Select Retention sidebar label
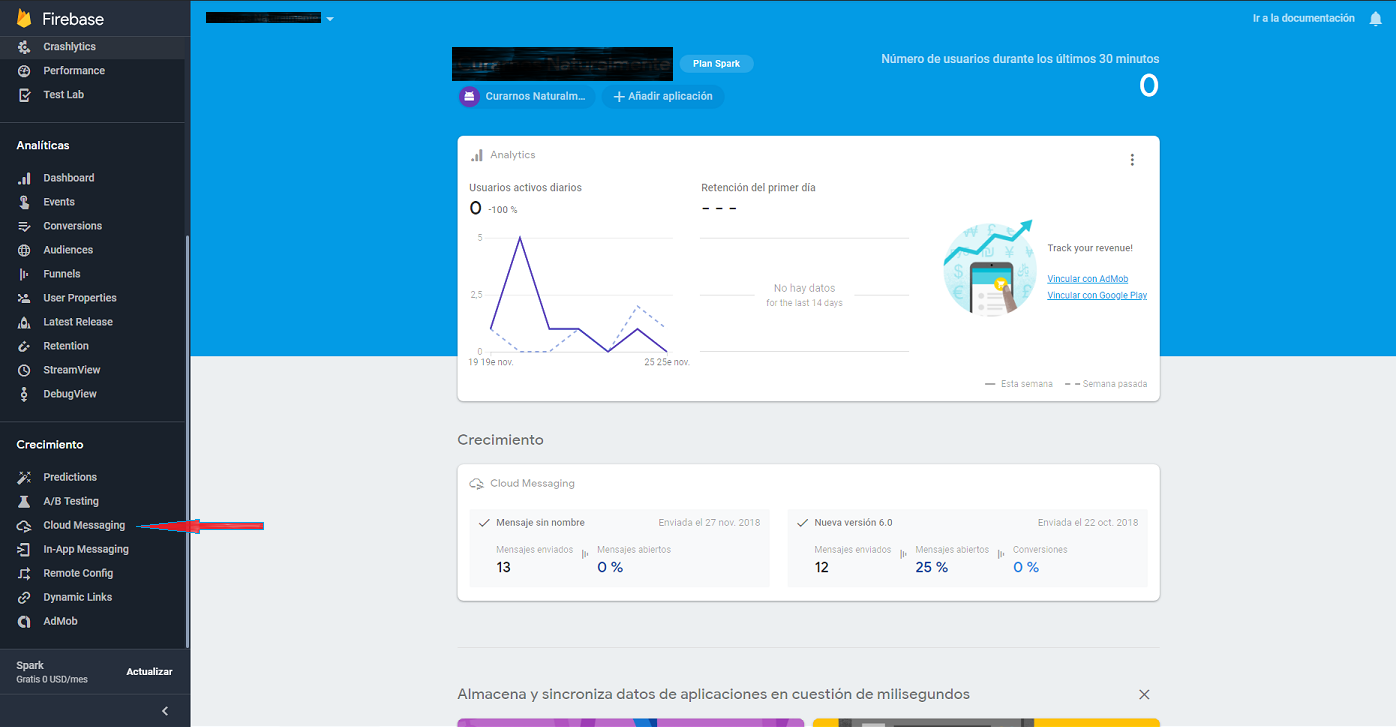 point(66,346)
